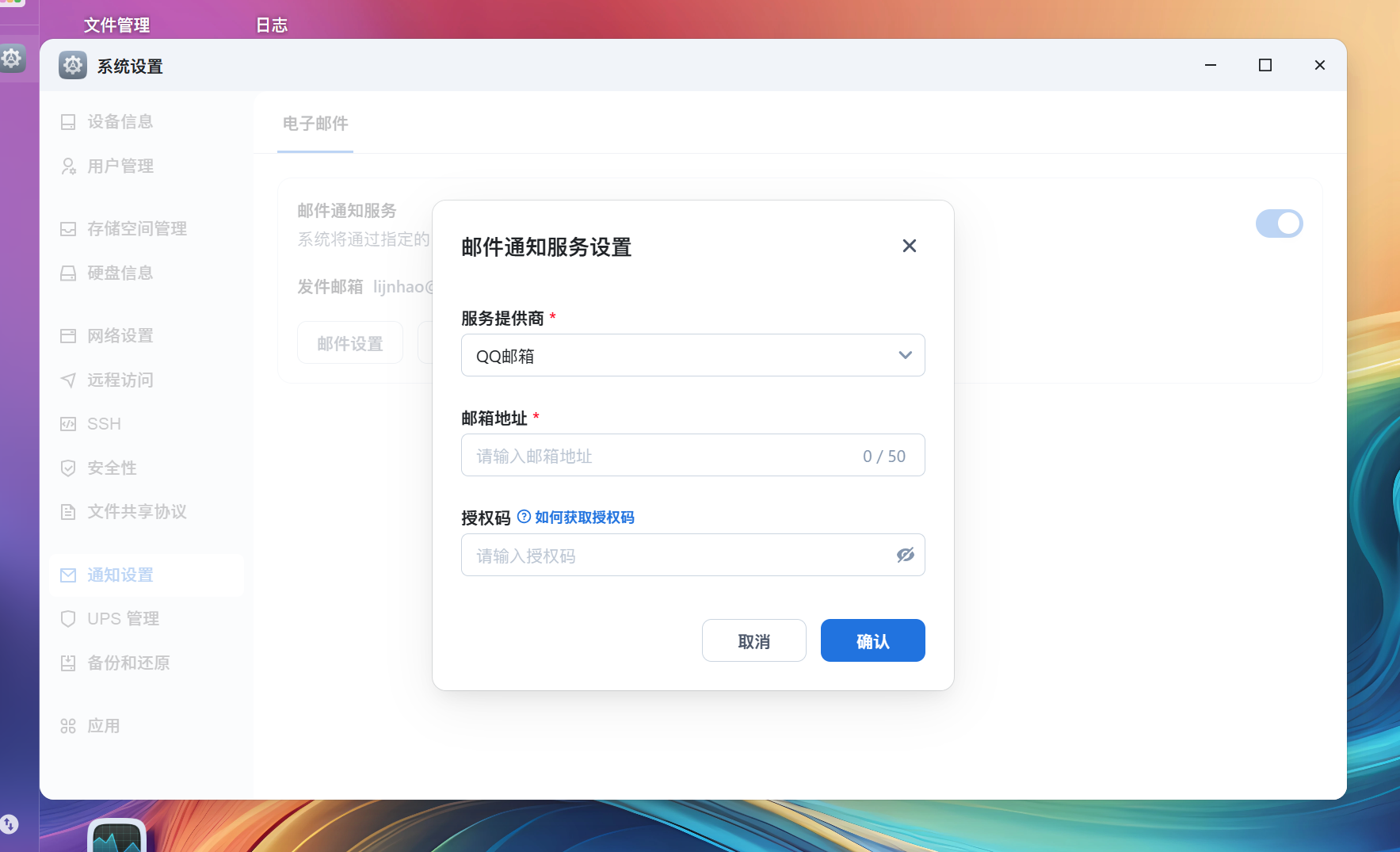
Task: Switch to the 电子邮件 tab
Action: click(x=315, y=124)
